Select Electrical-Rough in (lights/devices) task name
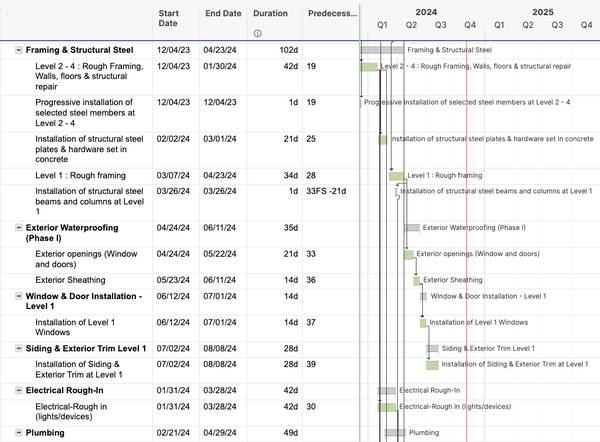 (x=71, y=411)
